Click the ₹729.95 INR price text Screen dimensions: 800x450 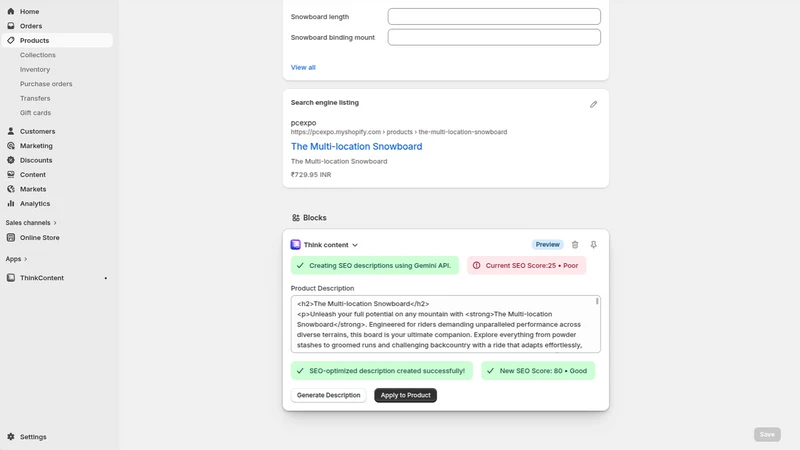[311, 174]
